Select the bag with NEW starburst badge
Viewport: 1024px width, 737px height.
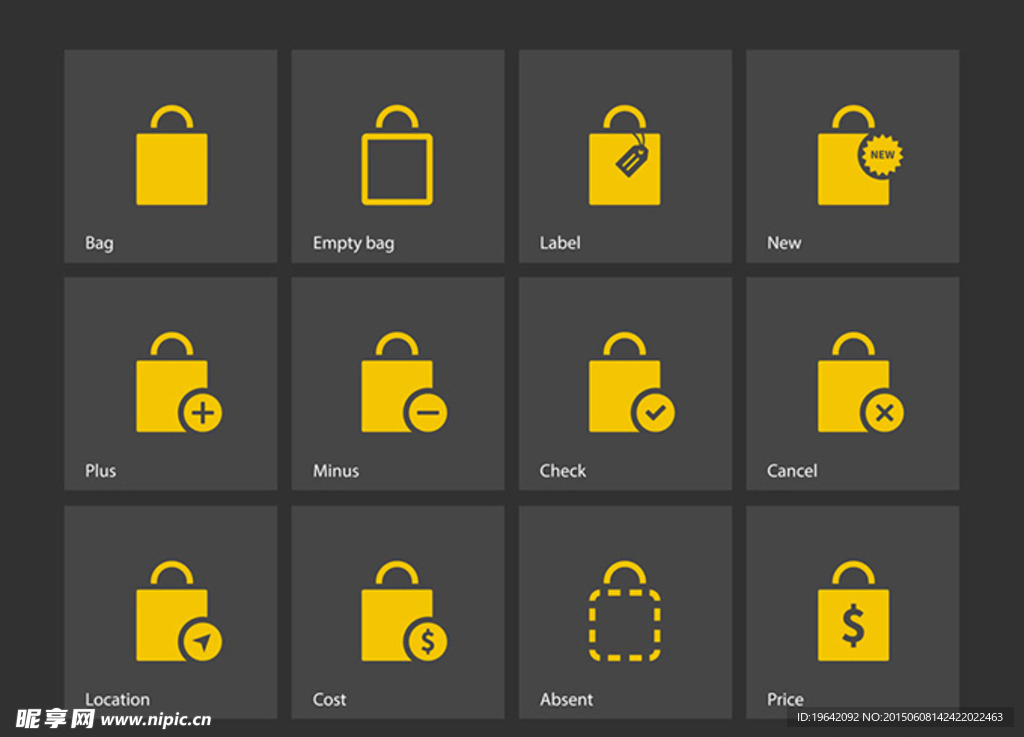860,155
